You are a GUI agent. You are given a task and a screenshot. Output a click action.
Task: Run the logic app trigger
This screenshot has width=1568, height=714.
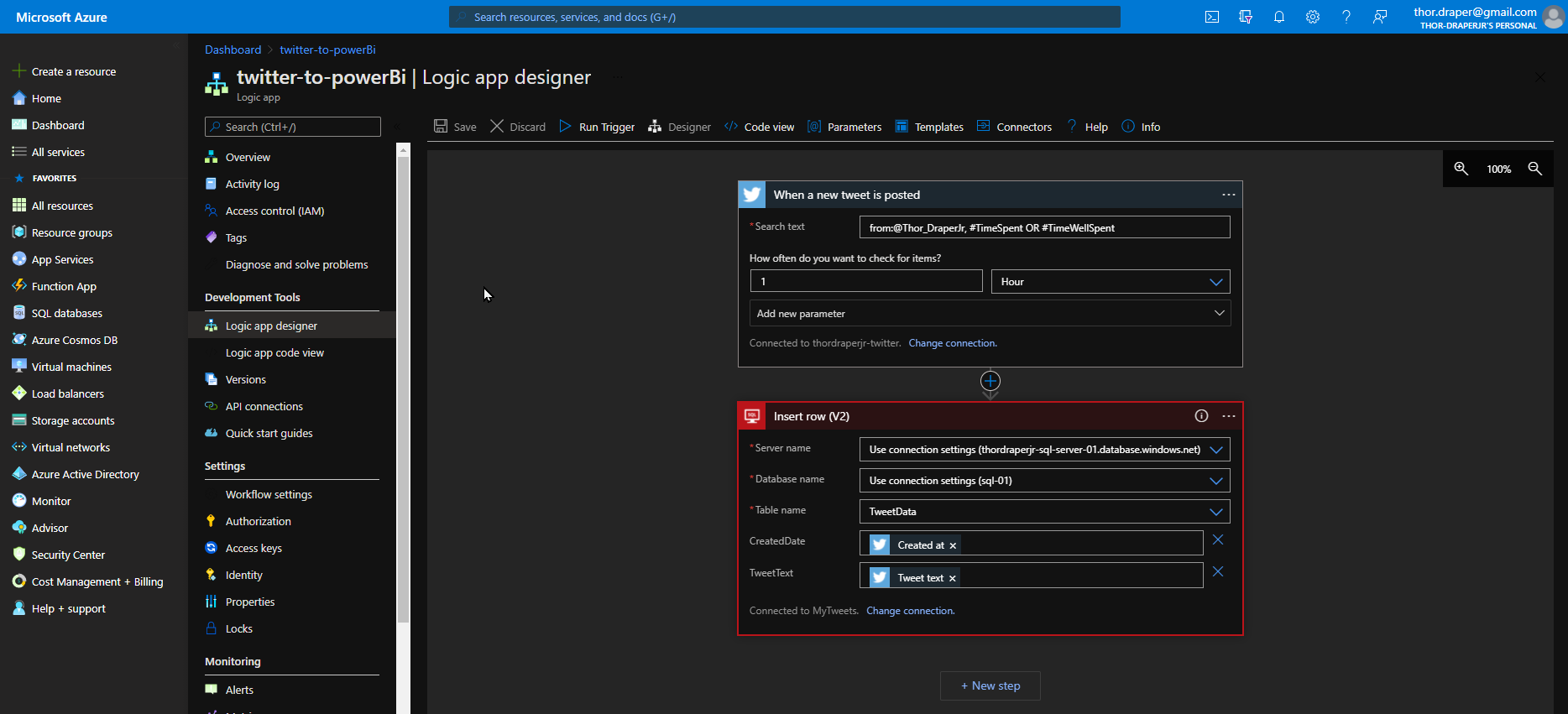pyautogui.click(x=597, y=127)
